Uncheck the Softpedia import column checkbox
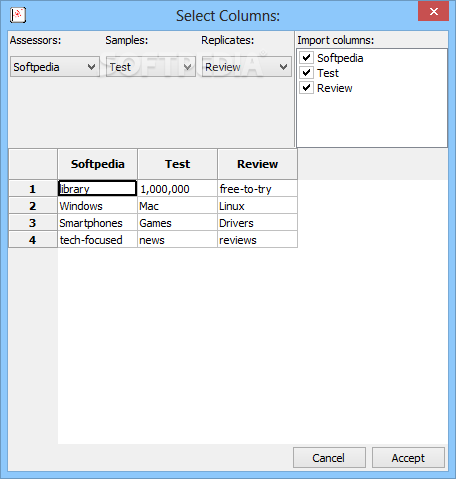Viewport: 456px width, 479px height. pyautogui.click(x=306, y=58)
